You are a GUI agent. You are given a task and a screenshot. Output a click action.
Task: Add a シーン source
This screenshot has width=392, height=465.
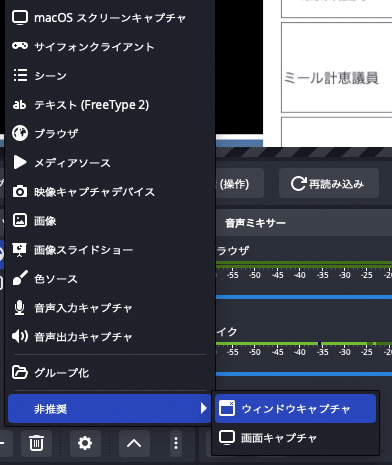pos(109,76)
